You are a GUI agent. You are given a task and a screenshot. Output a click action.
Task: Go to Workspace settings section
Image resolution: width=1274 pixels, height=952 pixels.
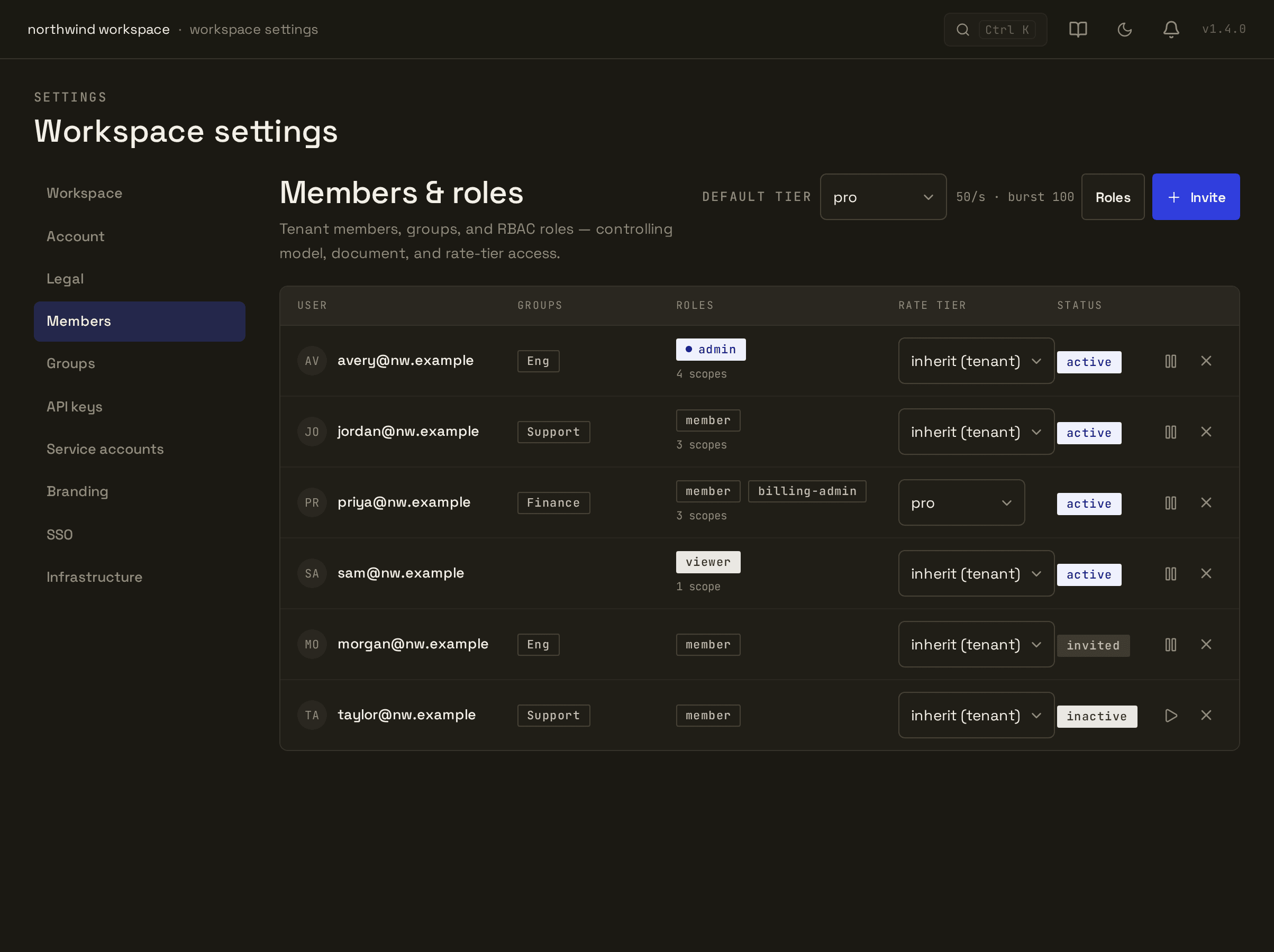pyautogui.click(x=139, y=193)
